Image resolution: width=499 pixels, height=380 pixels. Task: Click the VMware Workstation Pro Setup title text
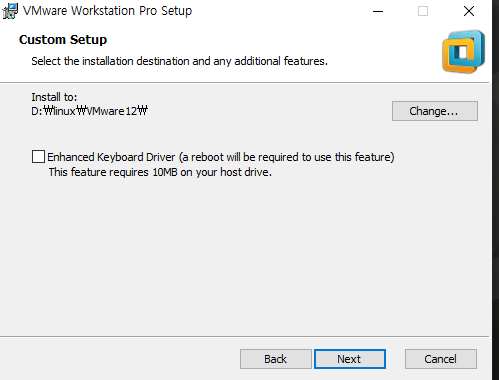click(x=107, y=11)
